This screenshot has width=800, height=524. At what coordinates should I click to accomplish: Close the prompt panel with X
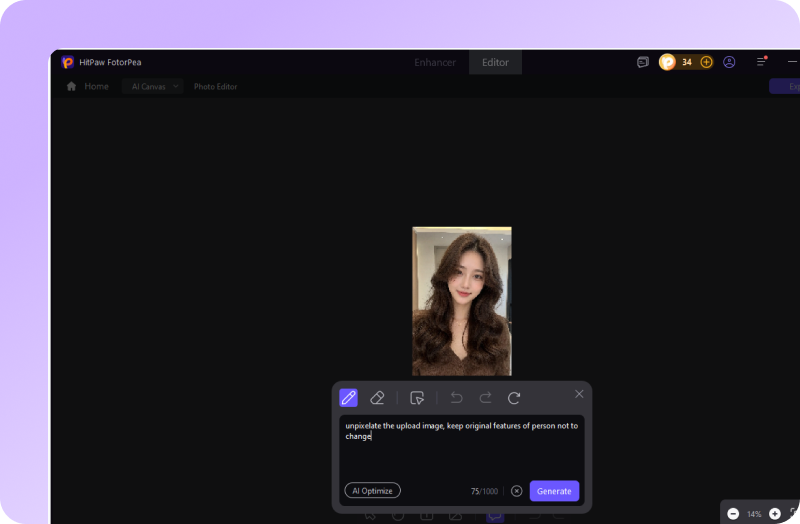tap(579, 394)
